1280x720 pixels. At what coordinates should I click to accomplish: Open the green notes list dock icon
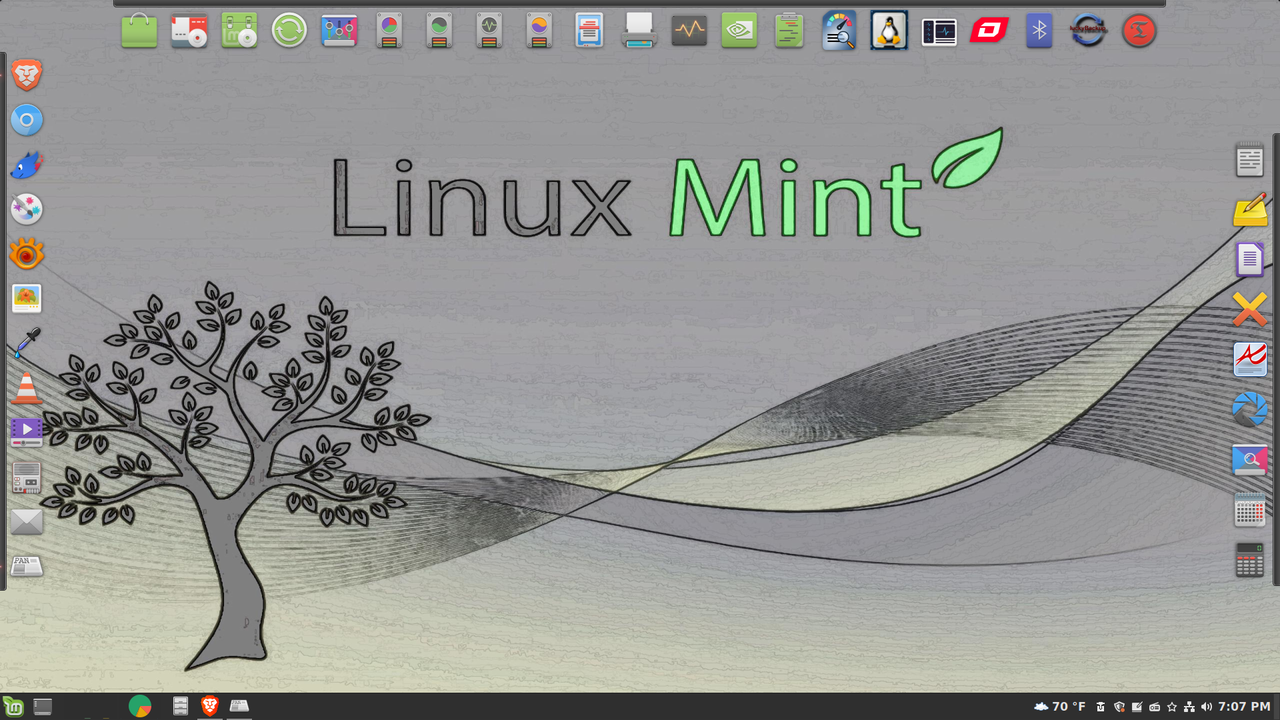789,31
